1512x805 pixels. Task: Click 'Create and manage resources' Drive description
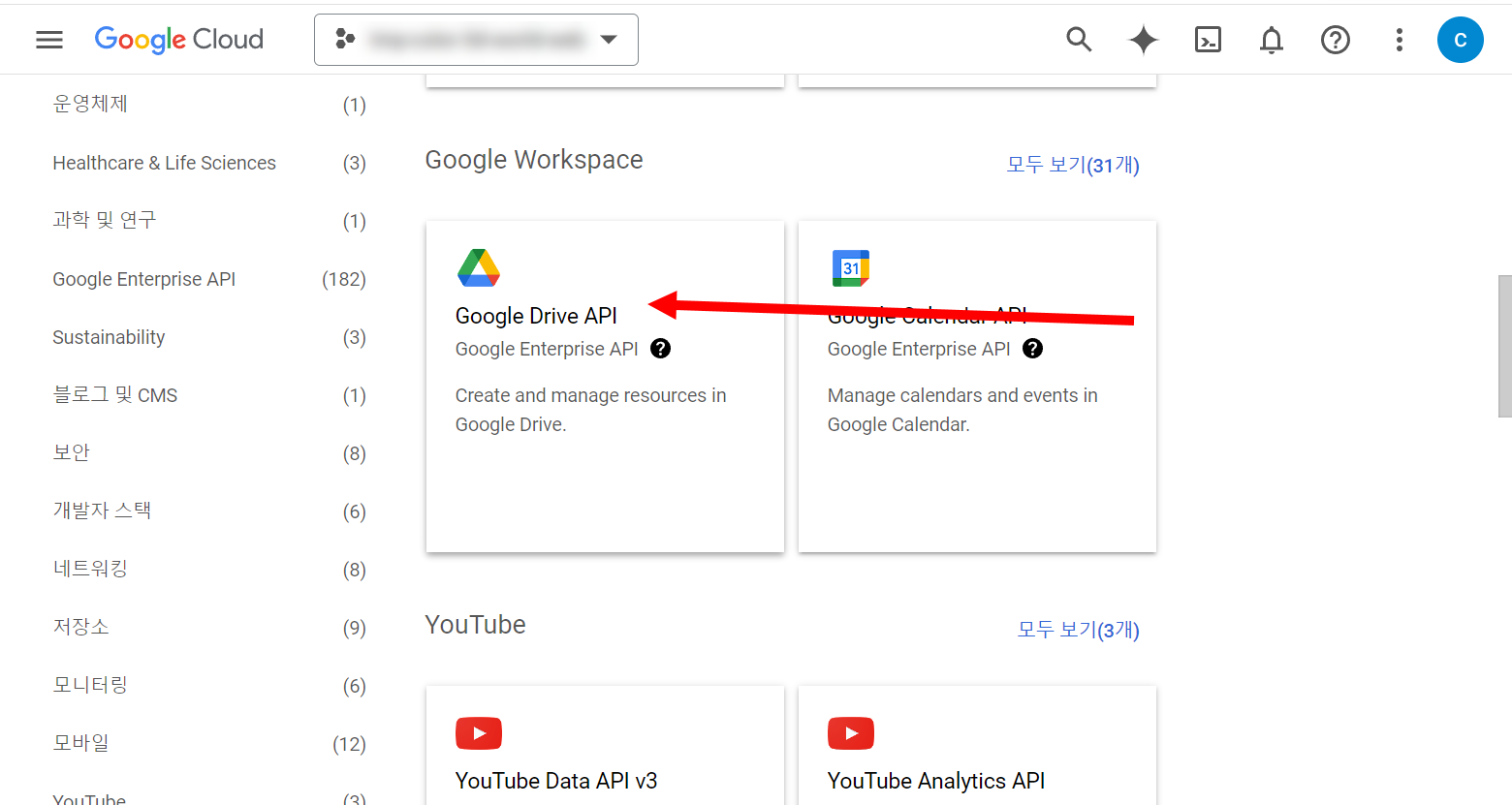click(591, 410)
